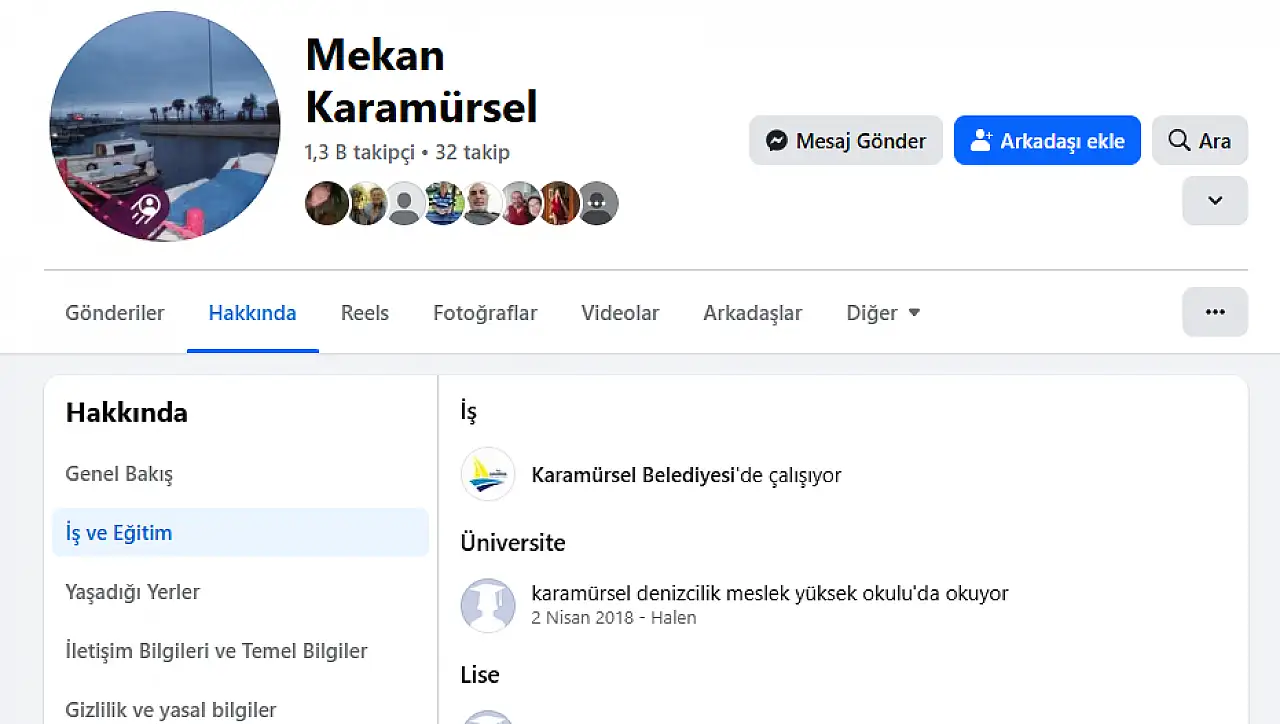This screenshot has height=724, width=1280.
Task: Click the story ring badge on profile photo
Action: pos(148,208)
